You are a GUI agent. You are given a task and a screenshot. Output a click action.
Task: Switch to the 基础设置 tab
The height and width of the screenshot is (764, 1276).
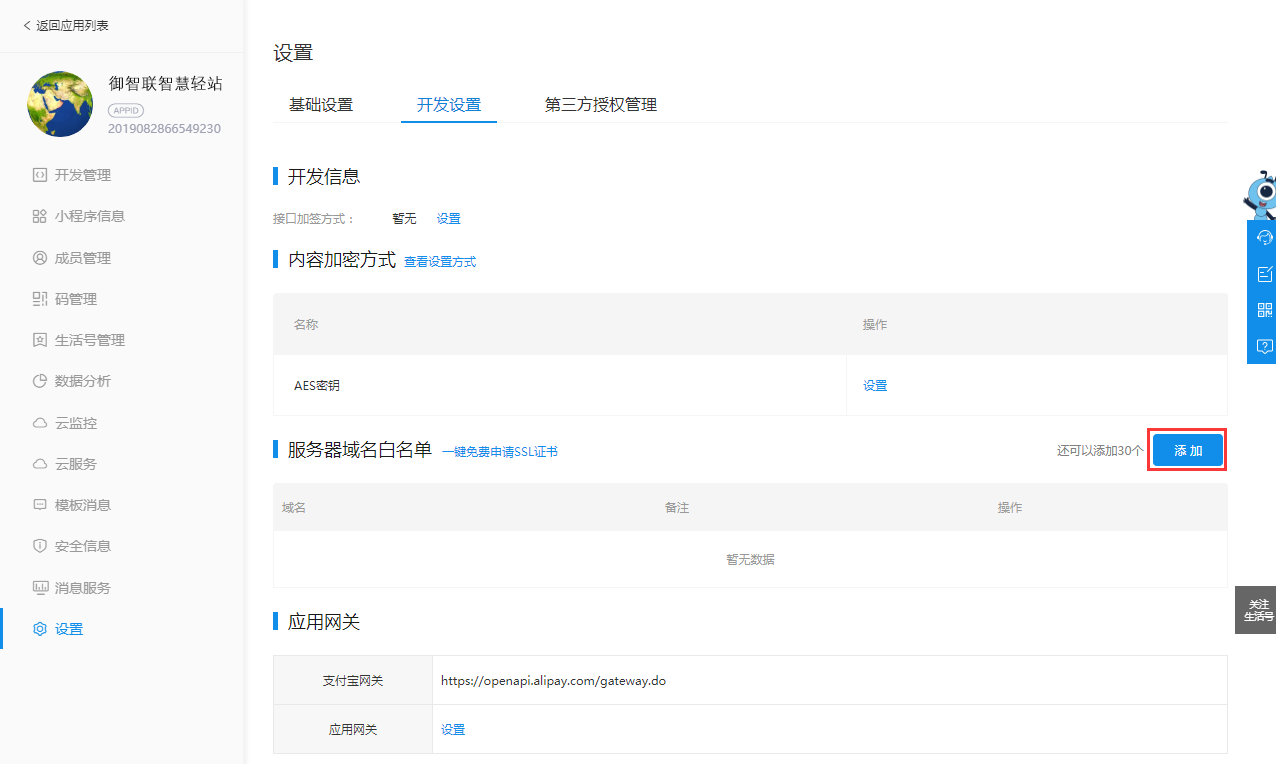click(x=320, y=104)
